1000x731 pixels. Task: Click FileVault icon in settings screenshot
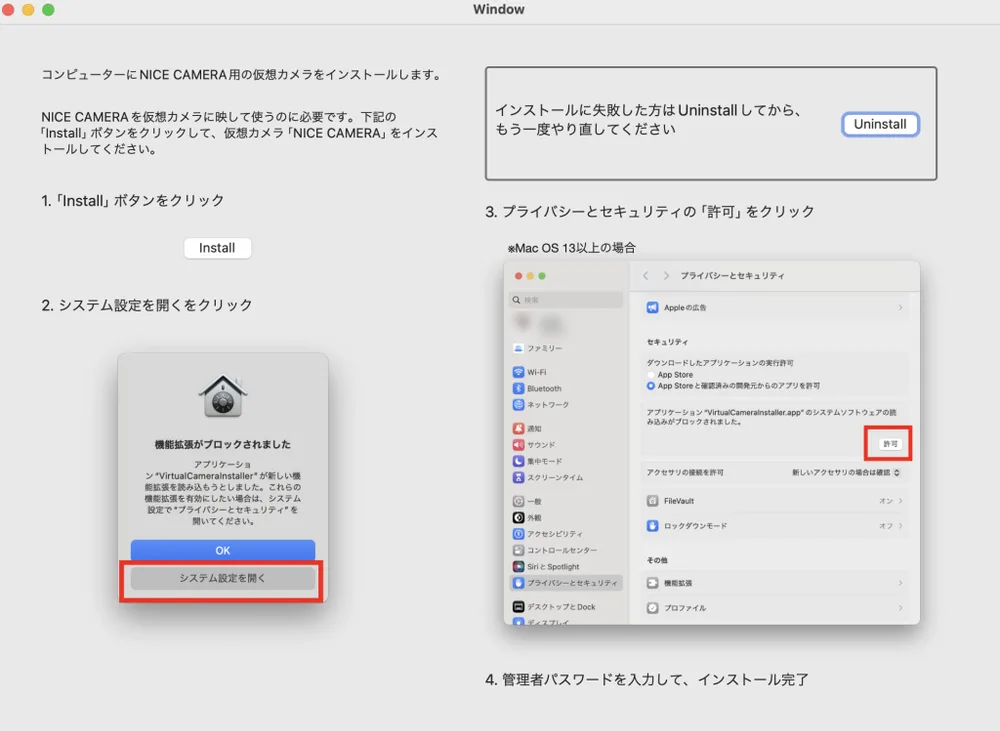click(x=652, y=501)
